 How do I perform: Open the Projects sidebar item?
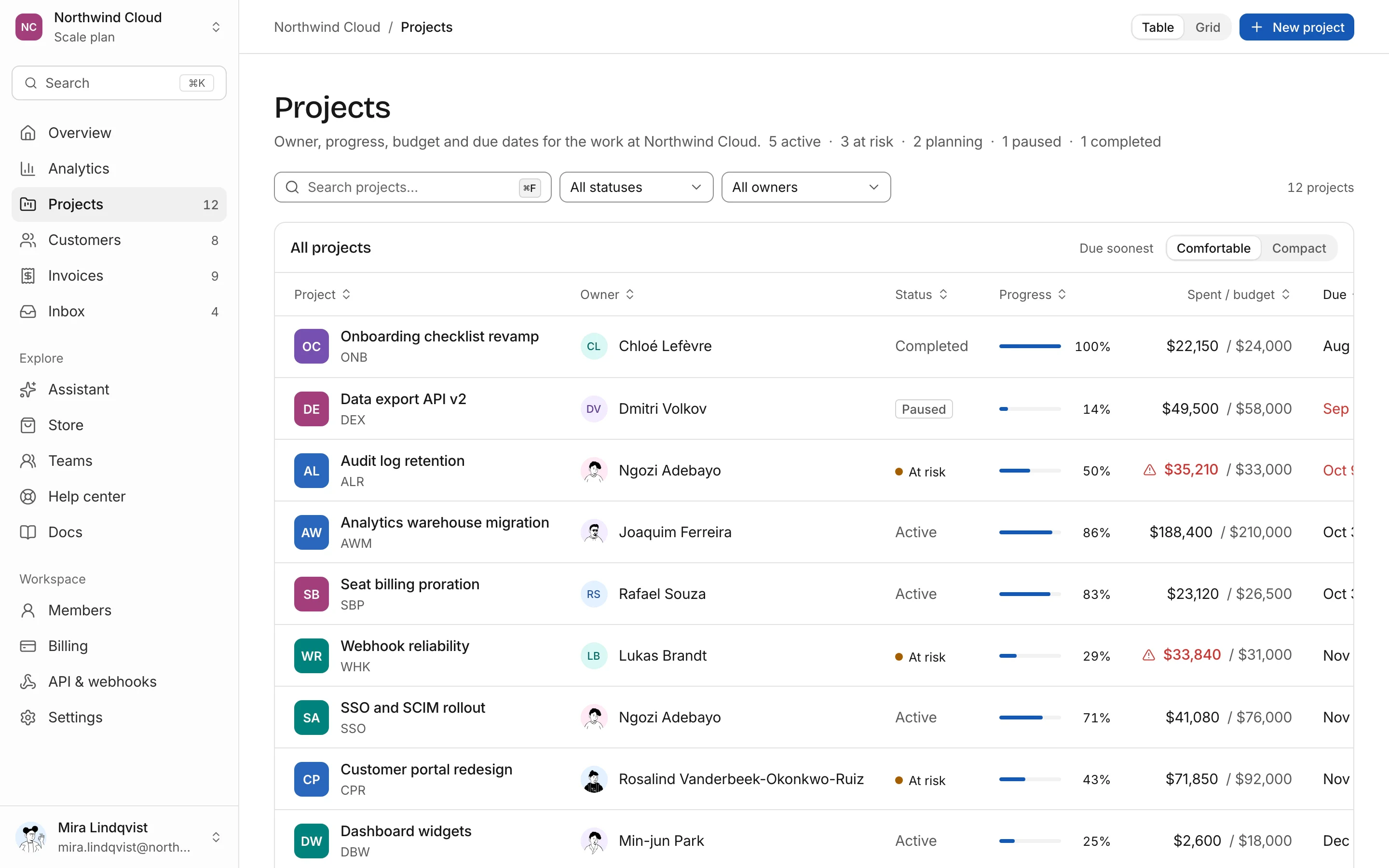tap(119, 204)
